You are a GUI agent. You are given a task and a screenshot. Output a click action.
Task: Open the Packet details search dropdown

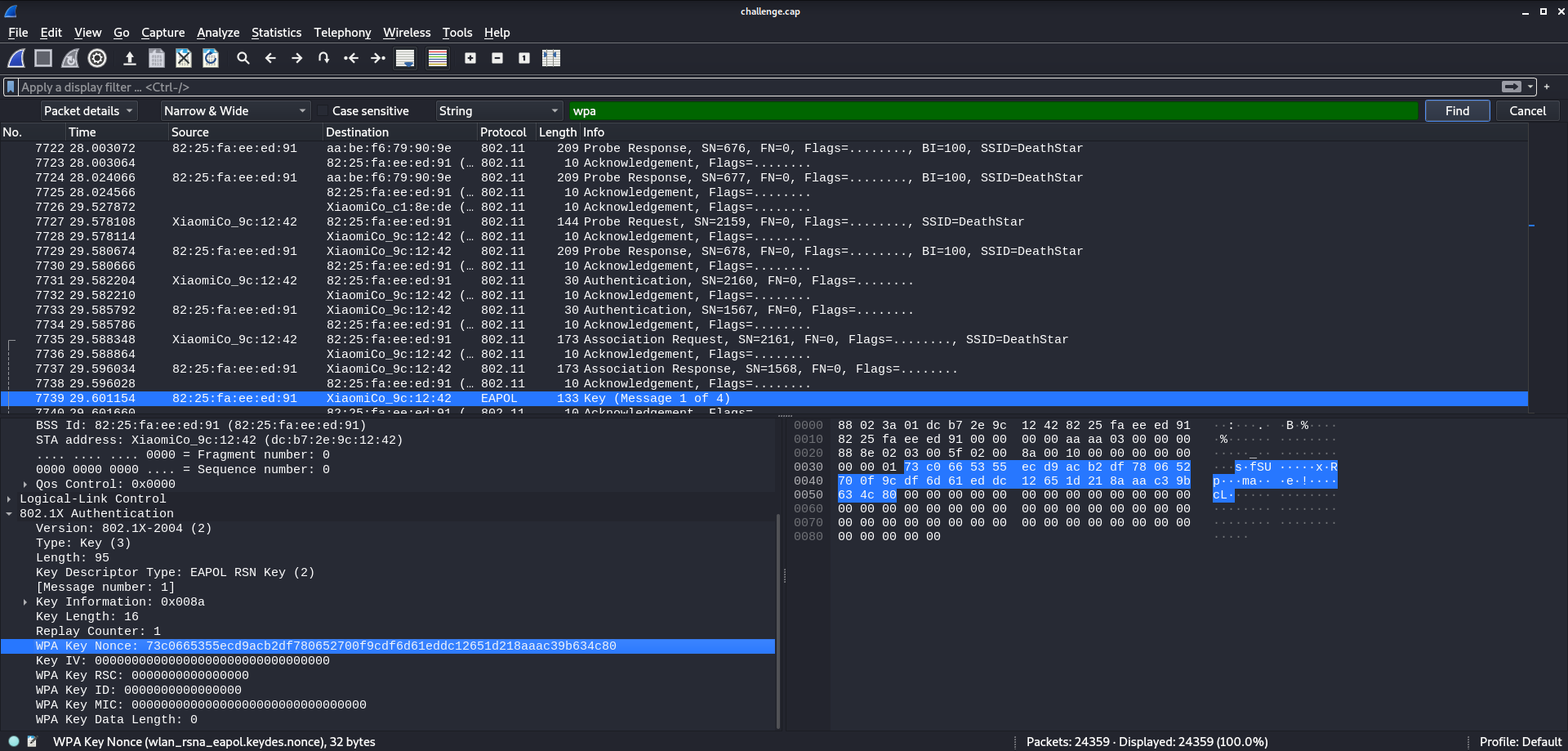[x=89, y=111]
